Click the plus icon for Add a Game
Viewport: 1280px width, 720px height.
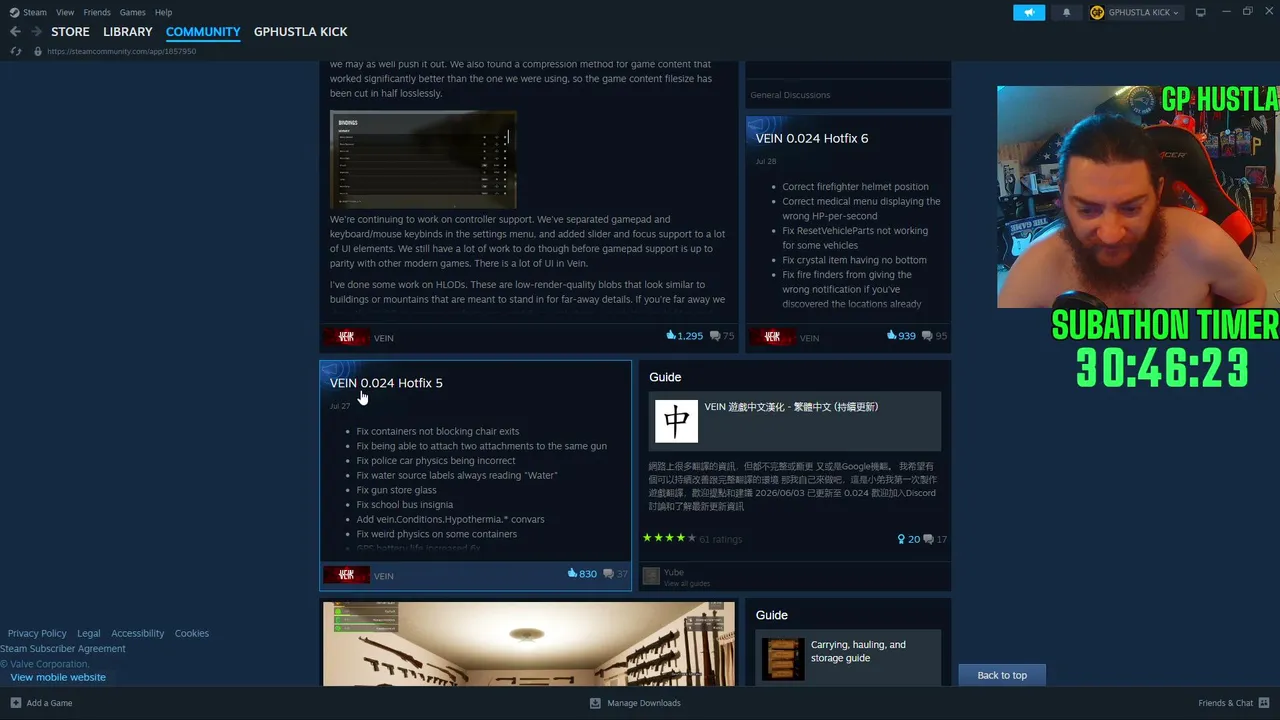pos(15,703)
